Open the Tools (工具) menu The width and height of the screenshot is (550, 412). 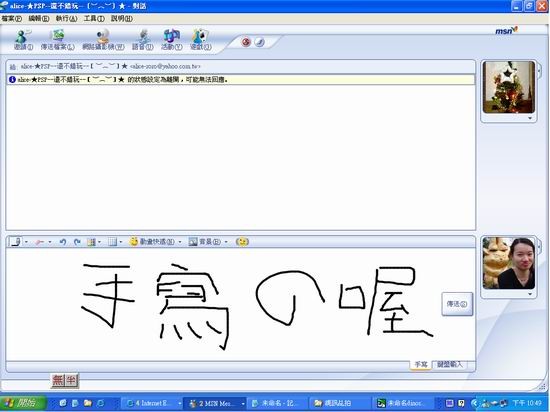[94, 19]
